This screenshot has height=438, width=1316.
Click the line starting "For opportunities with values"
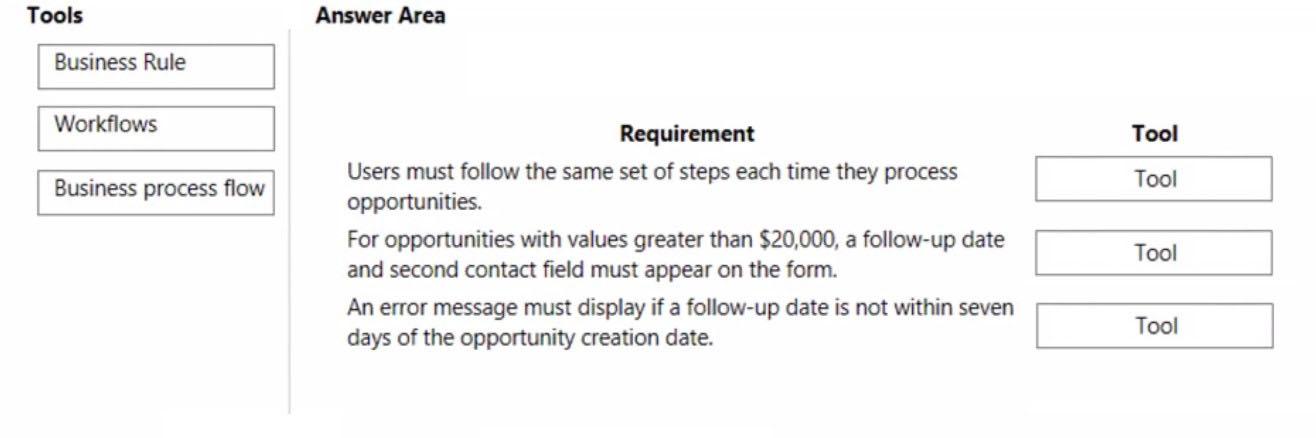[675, 240]
